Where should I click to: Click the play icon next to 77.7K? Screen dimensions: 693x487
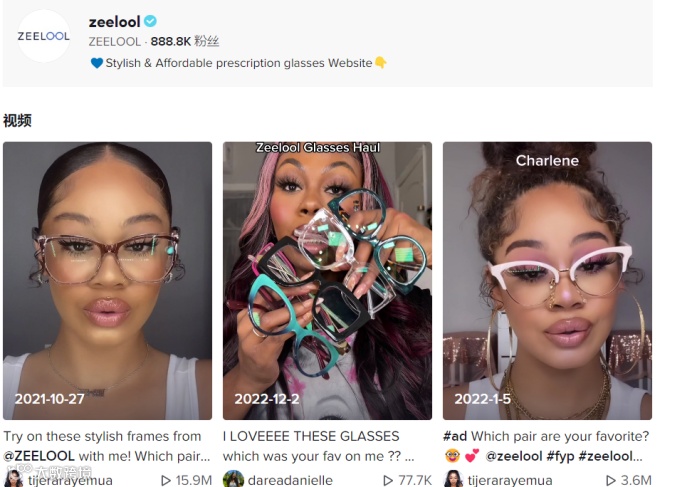[388, 480]
